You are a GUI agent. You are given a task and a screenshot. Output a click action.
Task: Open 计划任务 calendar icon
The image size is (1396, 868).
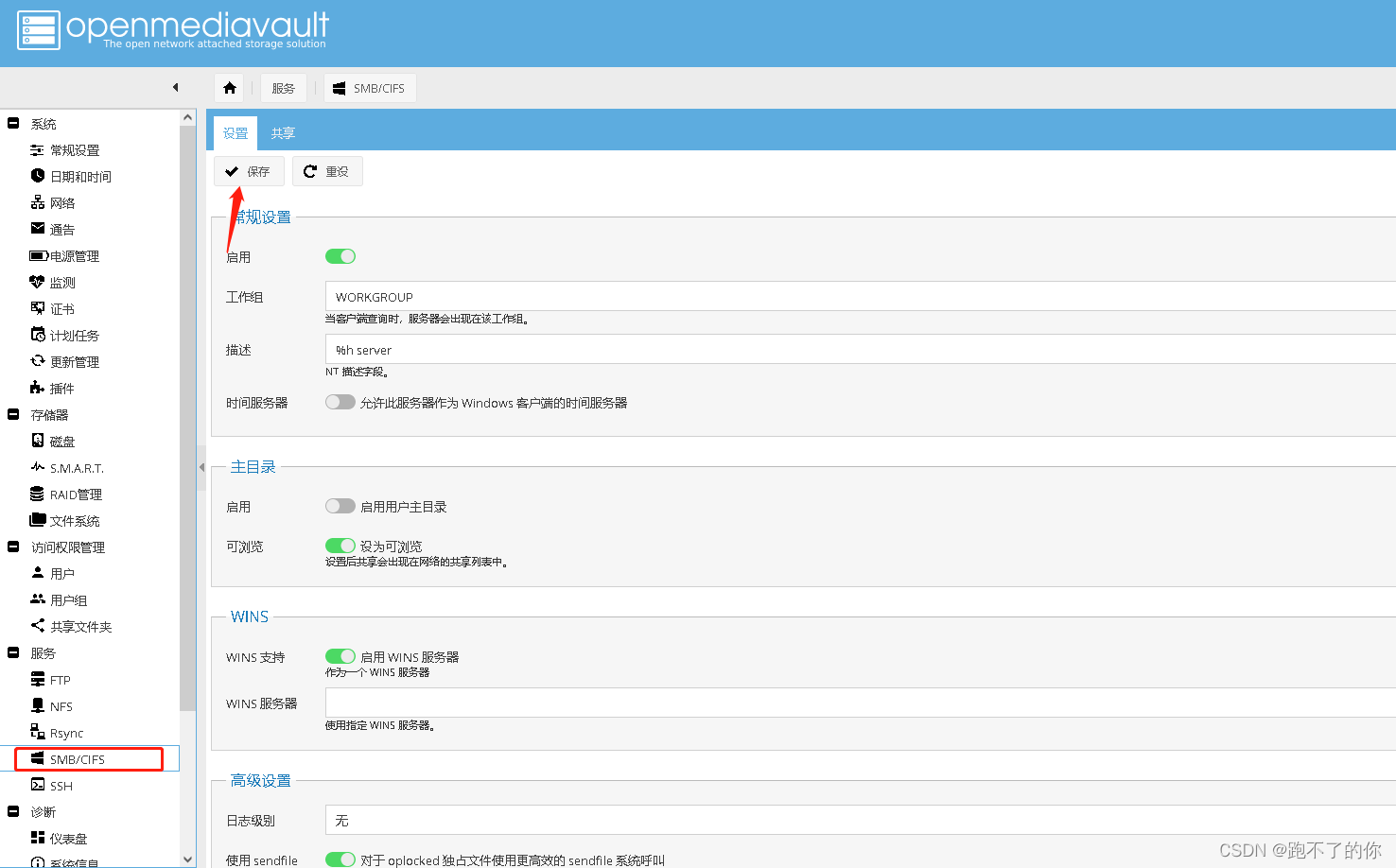[x=38, y=335]
